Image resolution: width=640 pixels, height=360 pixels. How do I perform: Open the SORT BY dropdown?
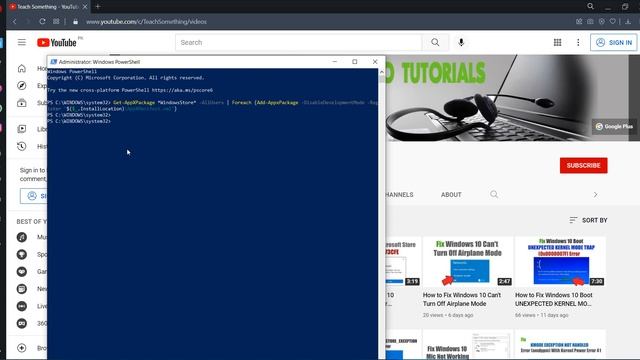point(588,220)
